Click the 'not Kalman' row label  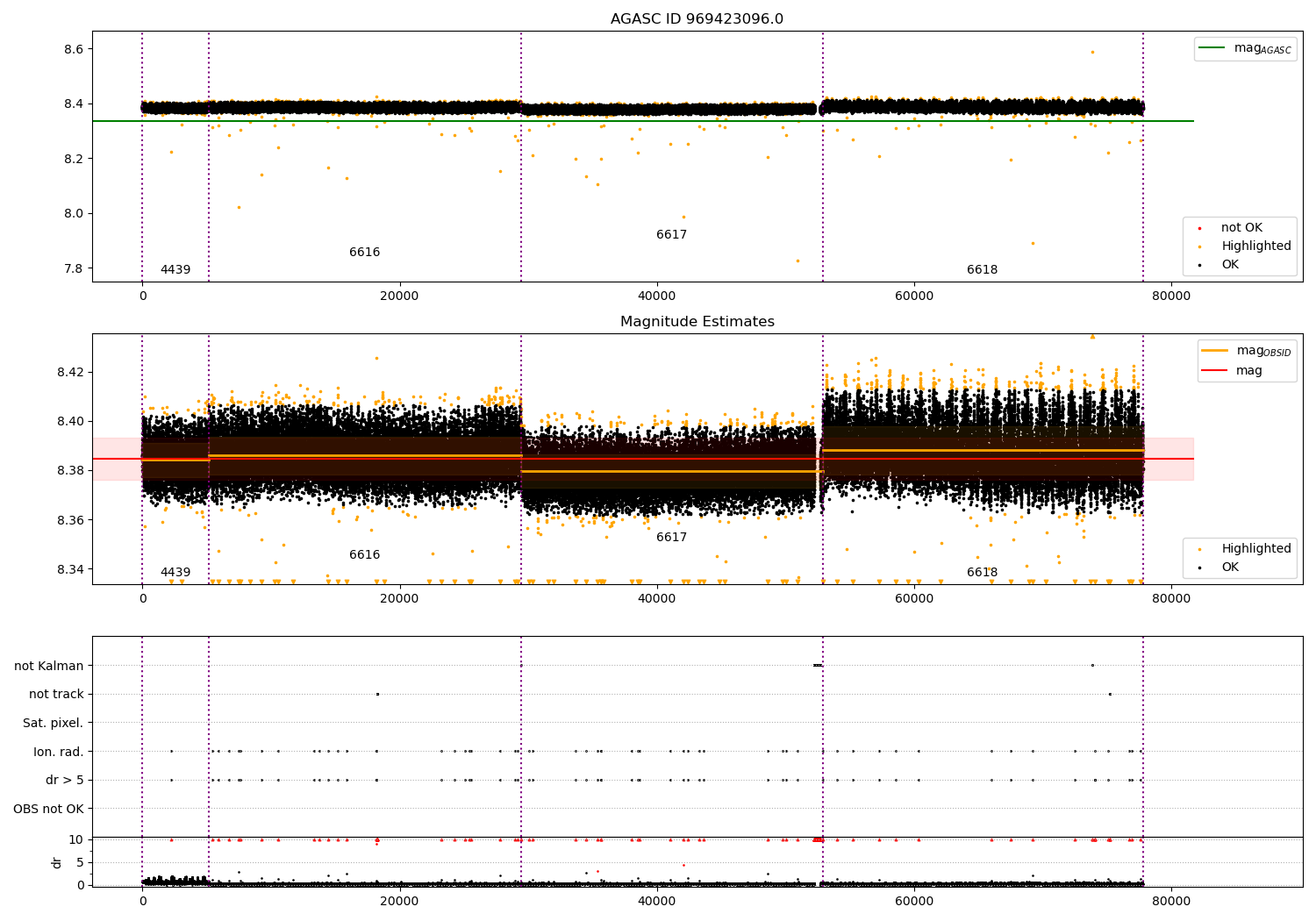tap(49, 667)
